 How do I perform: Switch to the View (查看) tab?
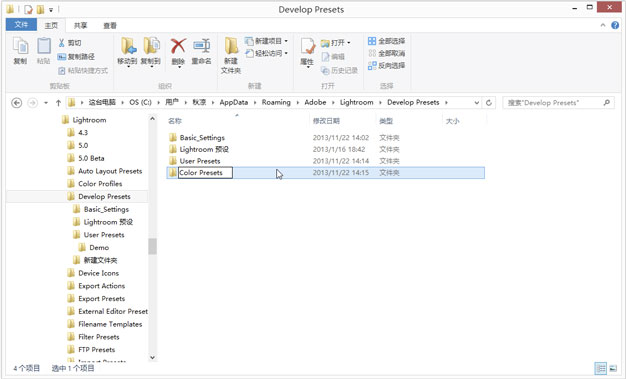[x=110, y=26]
